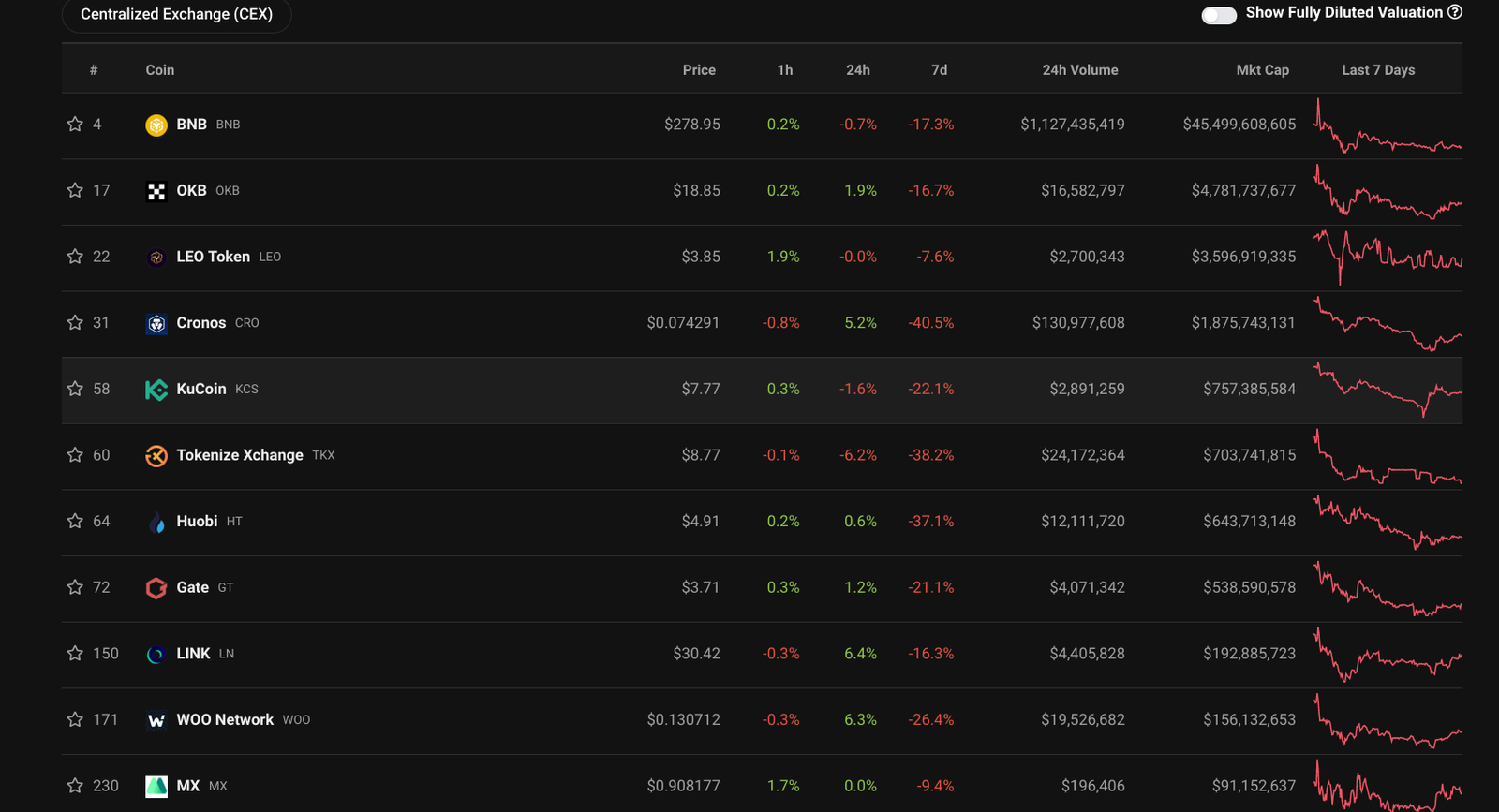Image resolution: width=1499 pixels, height=812 pixels.
Task: Open the BNB coin page
Action: click(192, 125)
